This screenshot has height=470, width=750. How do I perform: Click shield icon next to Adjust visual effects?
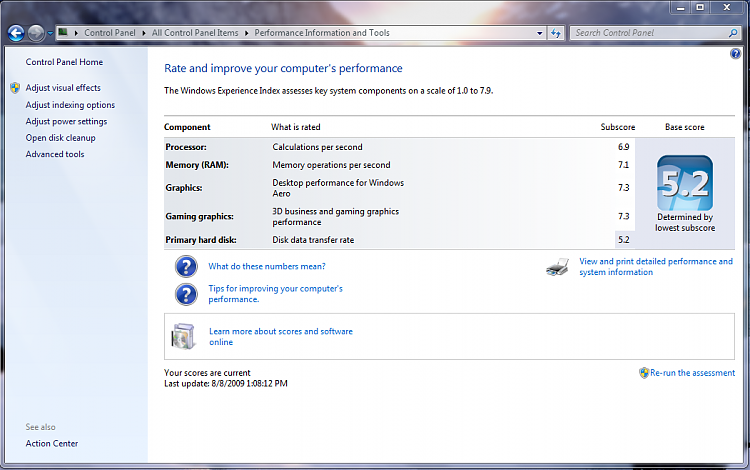click(15, 88)
